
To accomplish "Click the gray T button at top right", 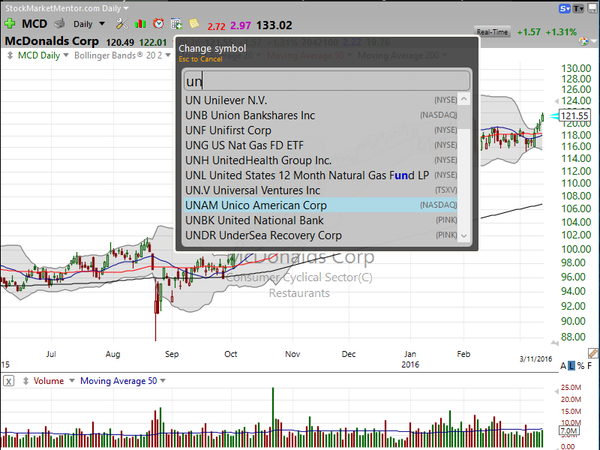I will (578, 8).
